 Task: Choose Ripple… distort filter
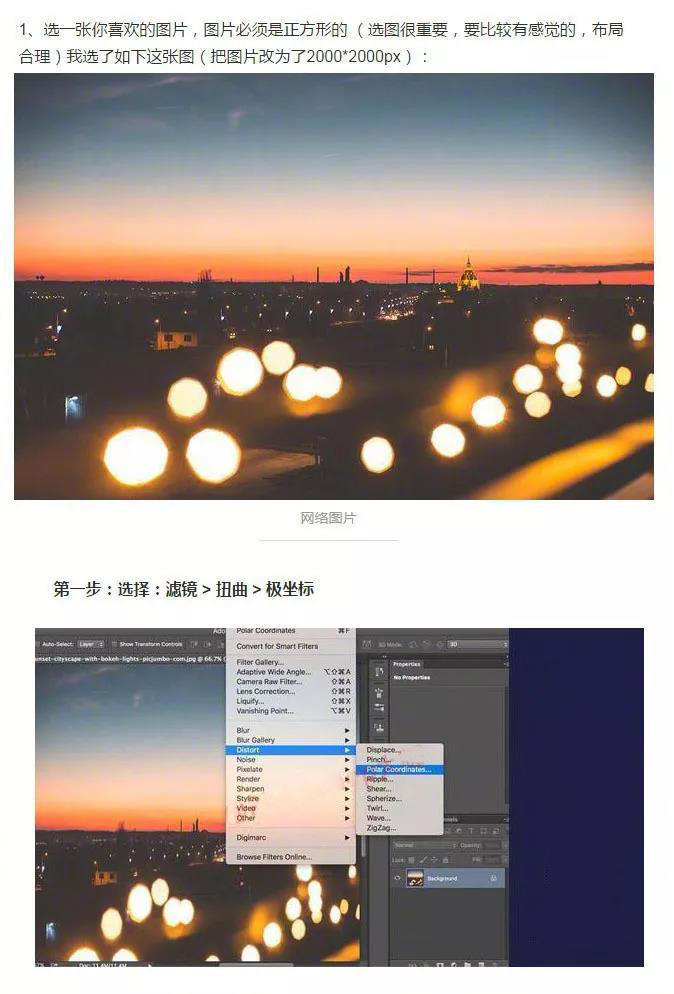[x=399, y=779]
